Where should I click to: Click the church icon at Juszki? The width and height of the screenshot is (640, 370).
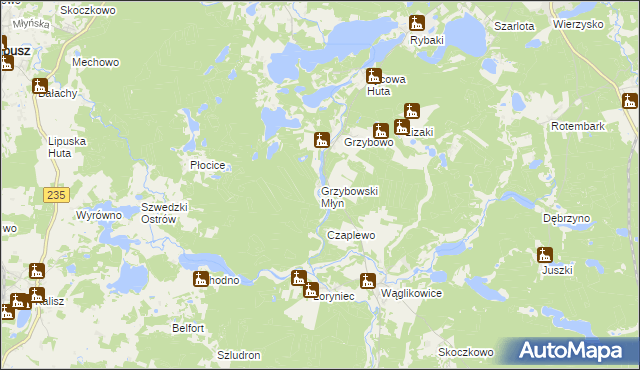tap(545, 255)
